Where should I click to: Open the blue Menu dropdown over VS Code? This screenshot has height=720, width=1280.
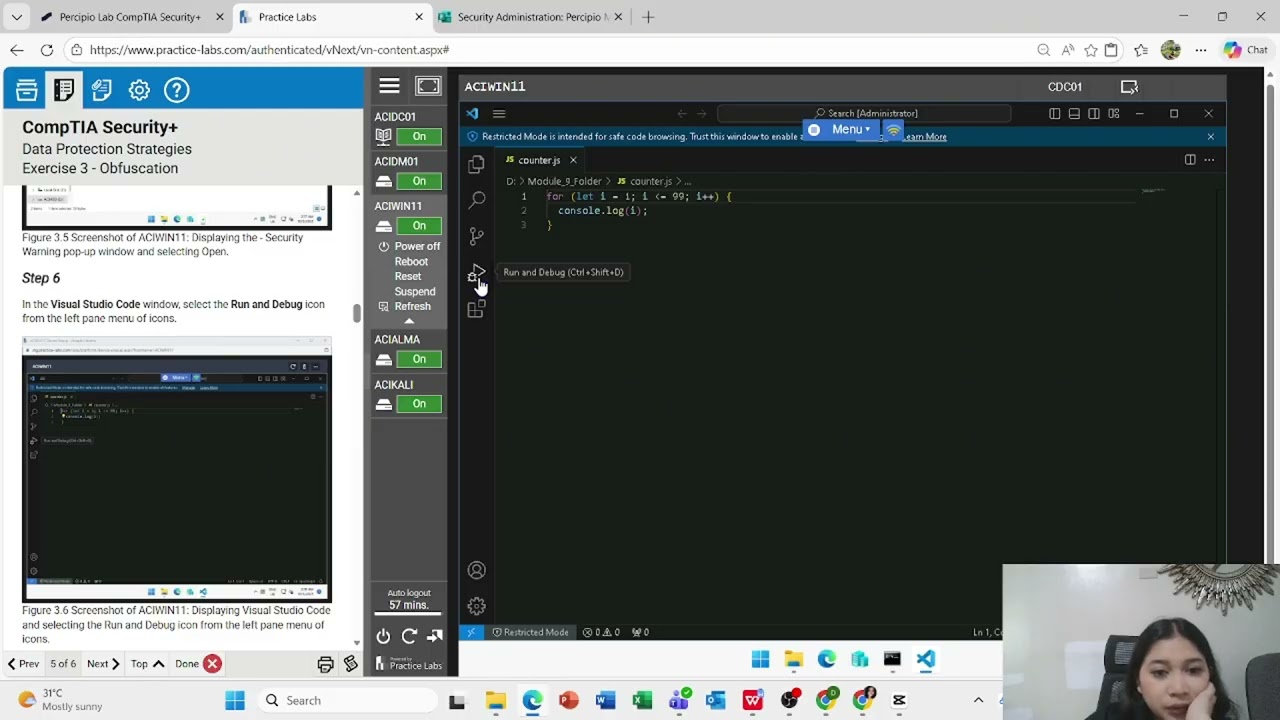[x=840, y=129]
